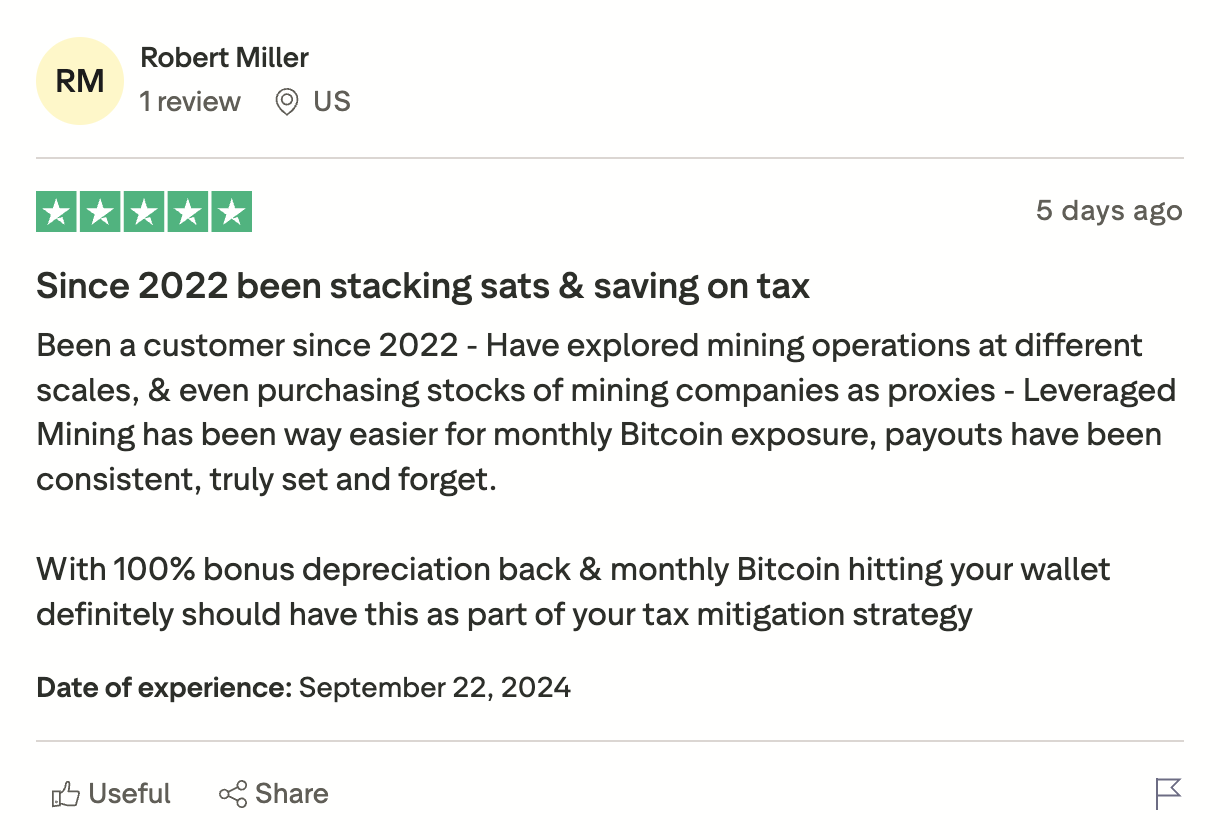Click the location pin icon
The width and height of the screenshot is (1220, 840).
[x=287, y=102]
